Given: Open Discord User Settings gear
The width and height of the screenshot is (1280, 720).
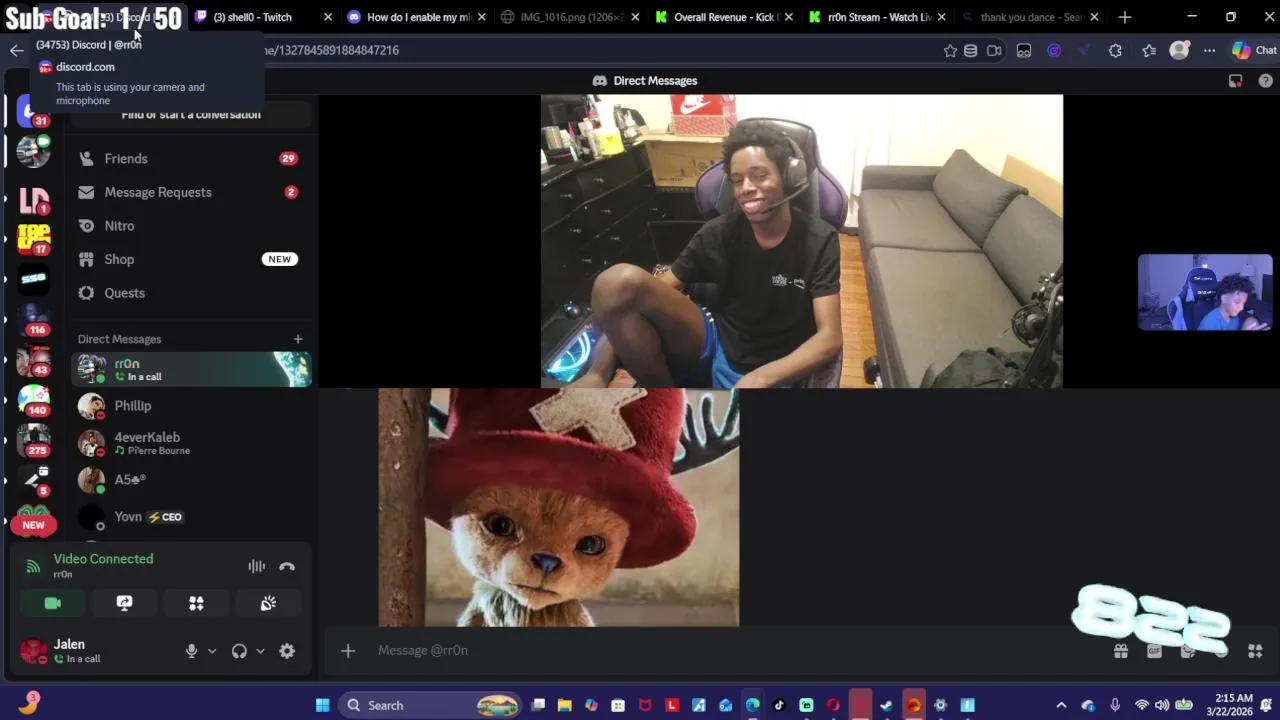Looking at the screenshot, I should [287, 651].
